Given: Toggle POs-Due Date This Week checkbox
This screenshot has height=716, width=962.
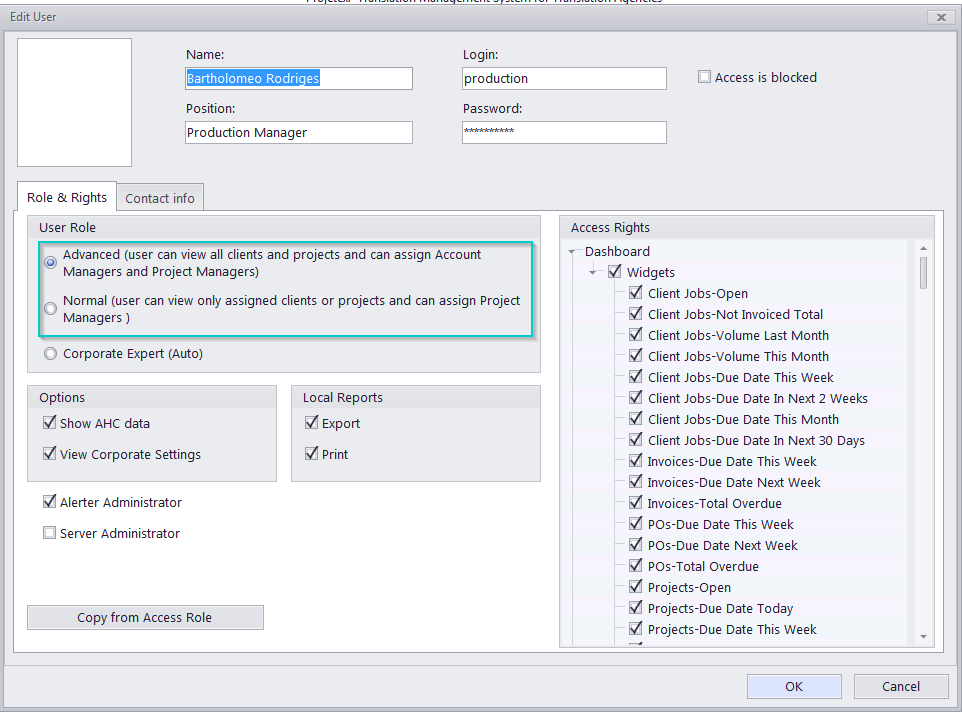Looking at the screenshot, I should [x=636, y=524].
